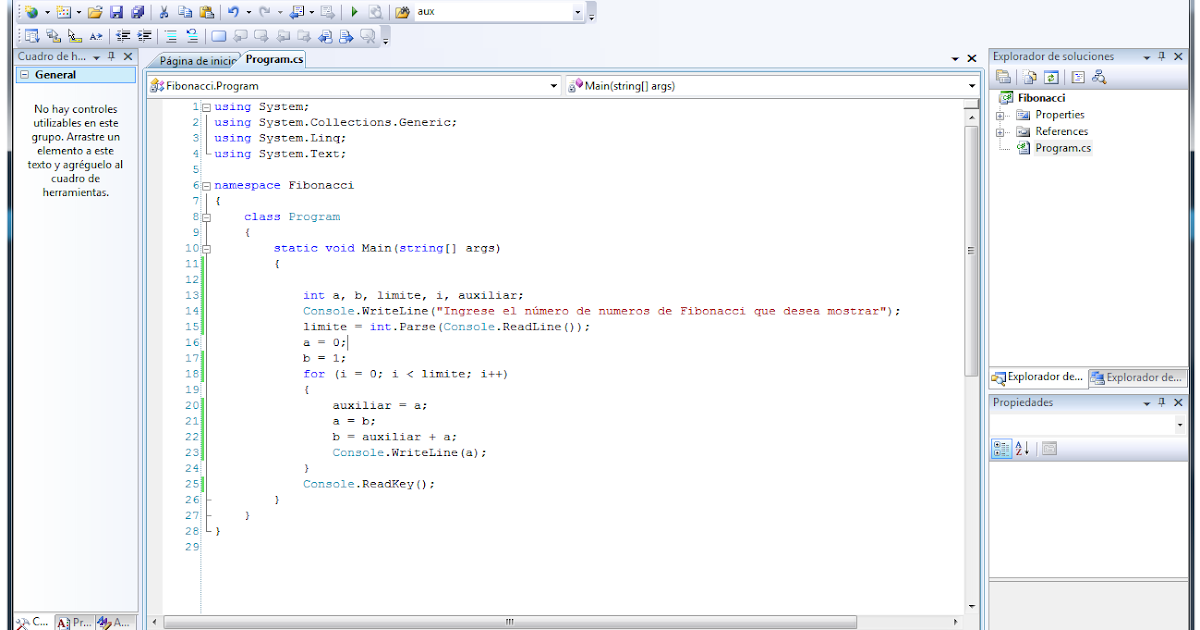Refresh the Explorador de soluciones panel
This screenshot has width=1200, height=630.
[1051, 78]
